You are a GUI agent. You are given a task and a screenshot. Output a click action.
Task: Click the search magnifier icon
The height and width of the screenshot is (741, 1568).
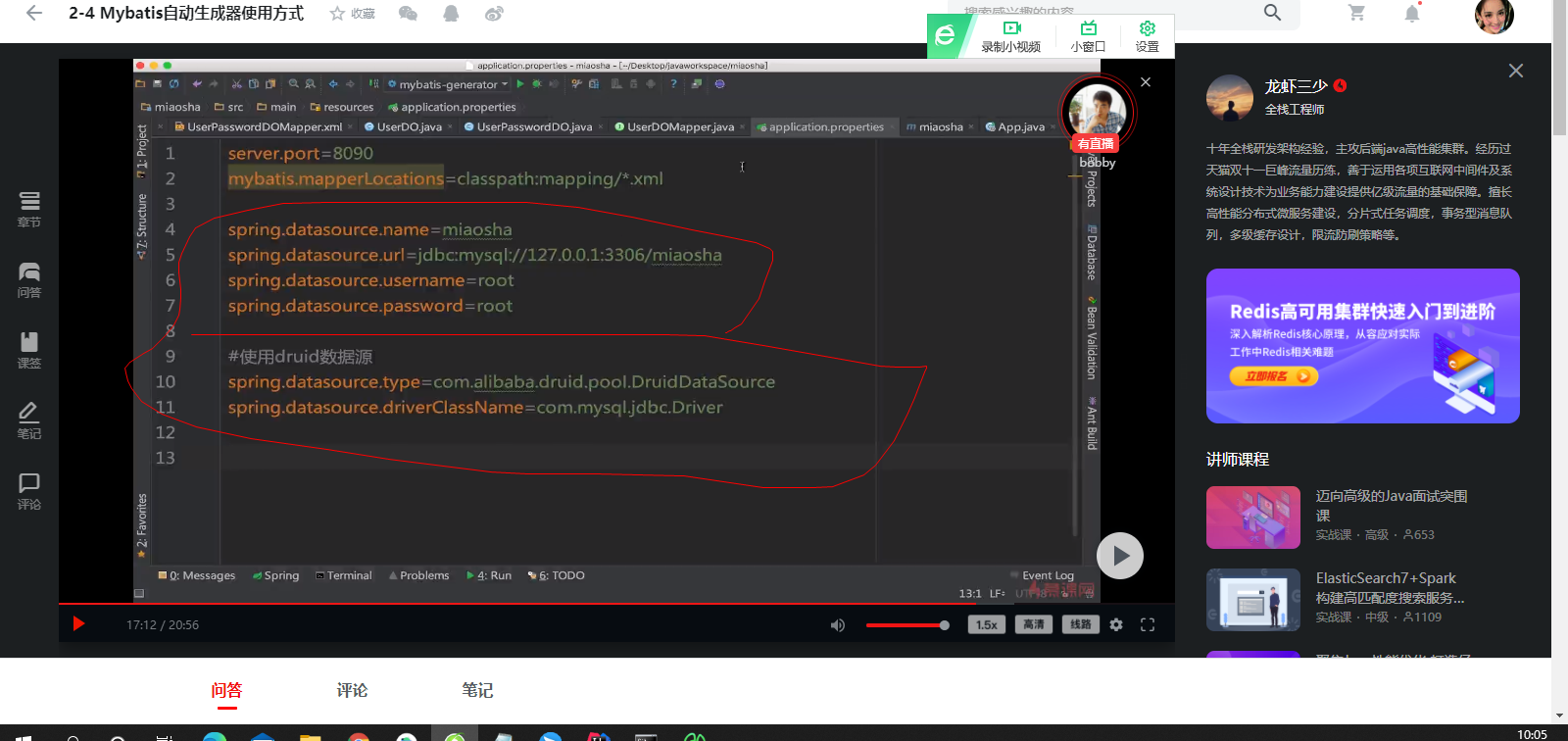pos(1272,13)
